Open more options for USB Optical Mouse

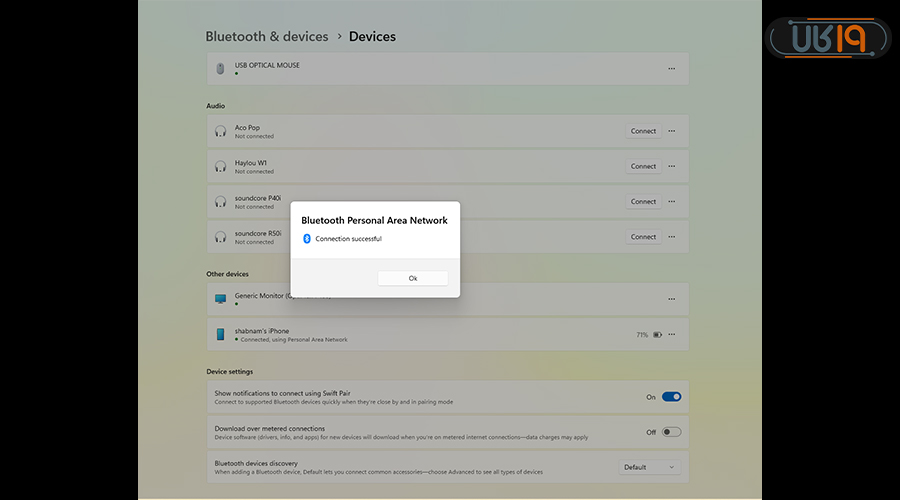(x=671, y=69)
